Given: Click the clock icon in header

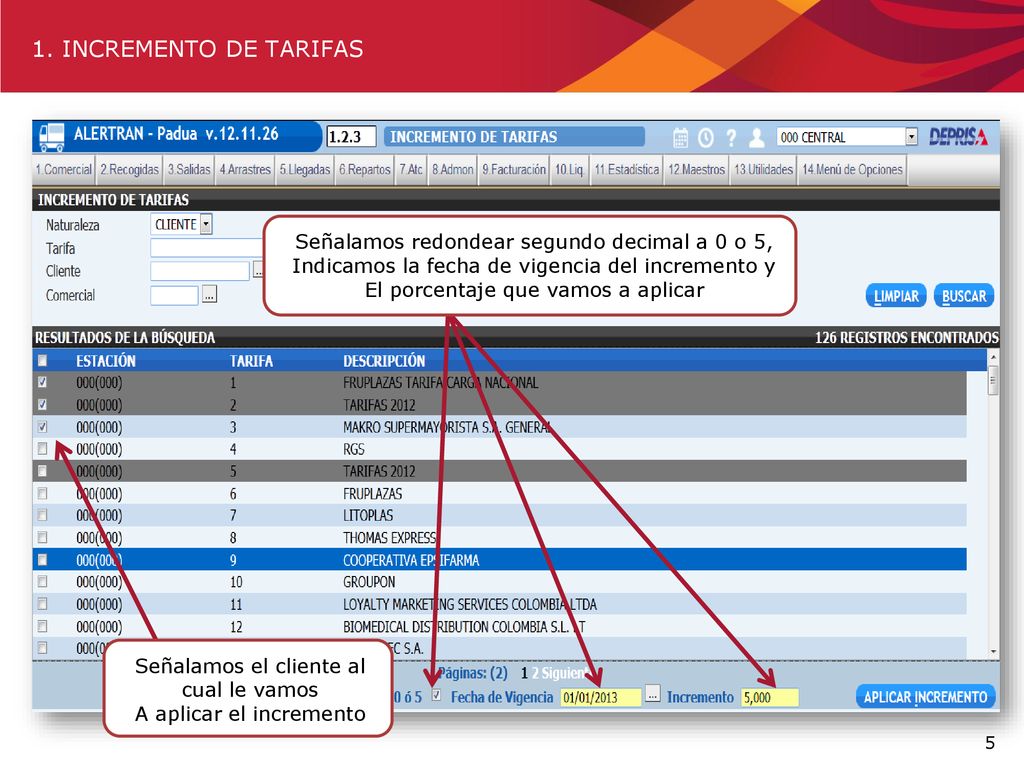Looking at the screenshot, I should point(706,137).
